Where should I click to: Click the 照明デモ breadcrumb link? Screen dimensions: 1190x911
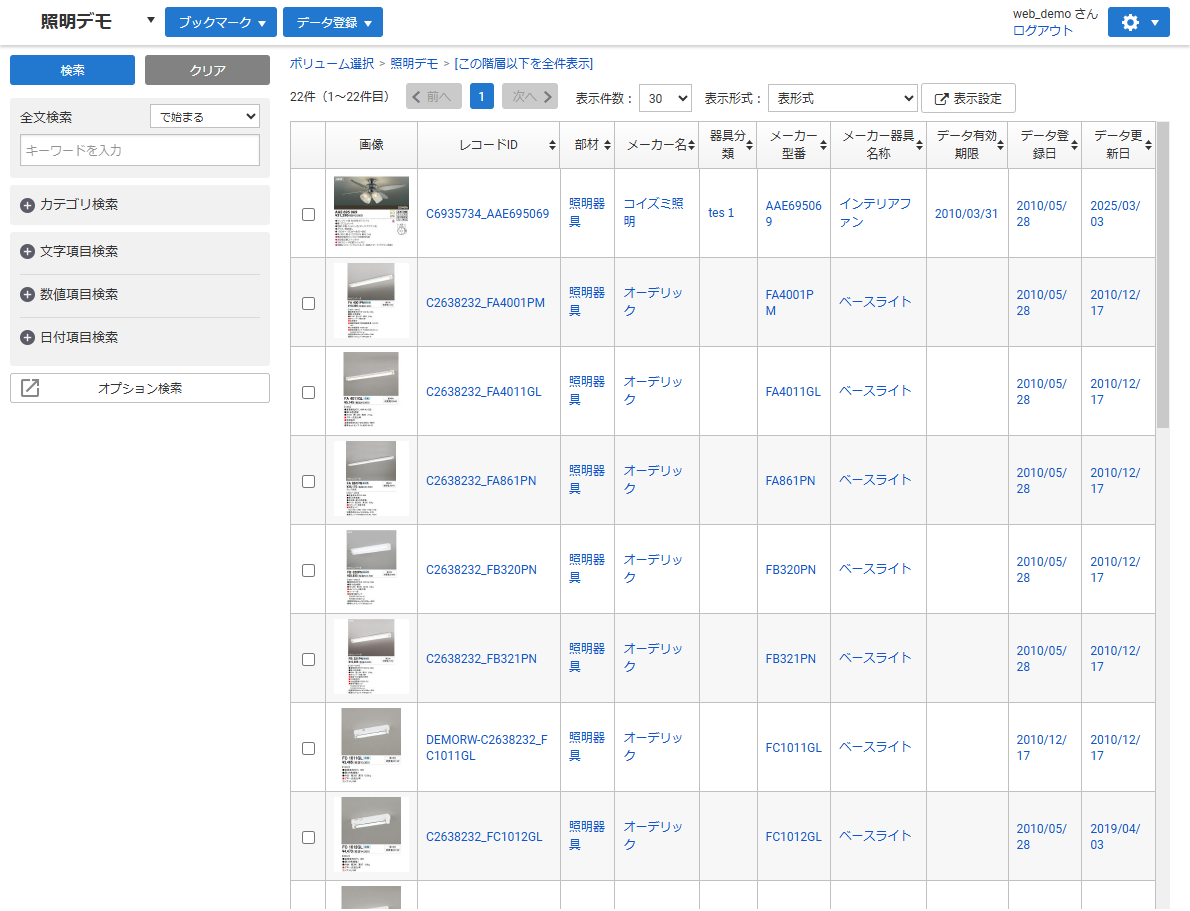pos(414,64)
